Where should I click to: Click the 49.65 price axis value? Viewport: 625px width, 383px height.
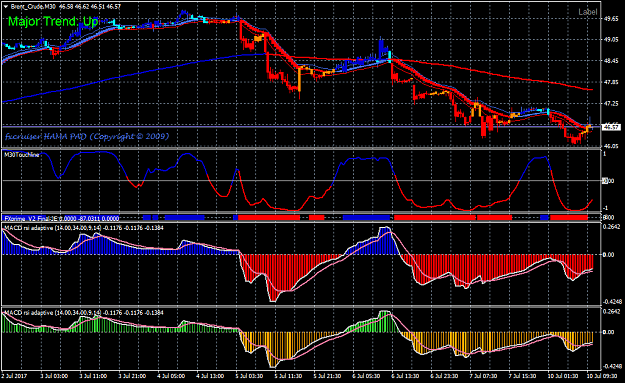(x=611, y=18)
